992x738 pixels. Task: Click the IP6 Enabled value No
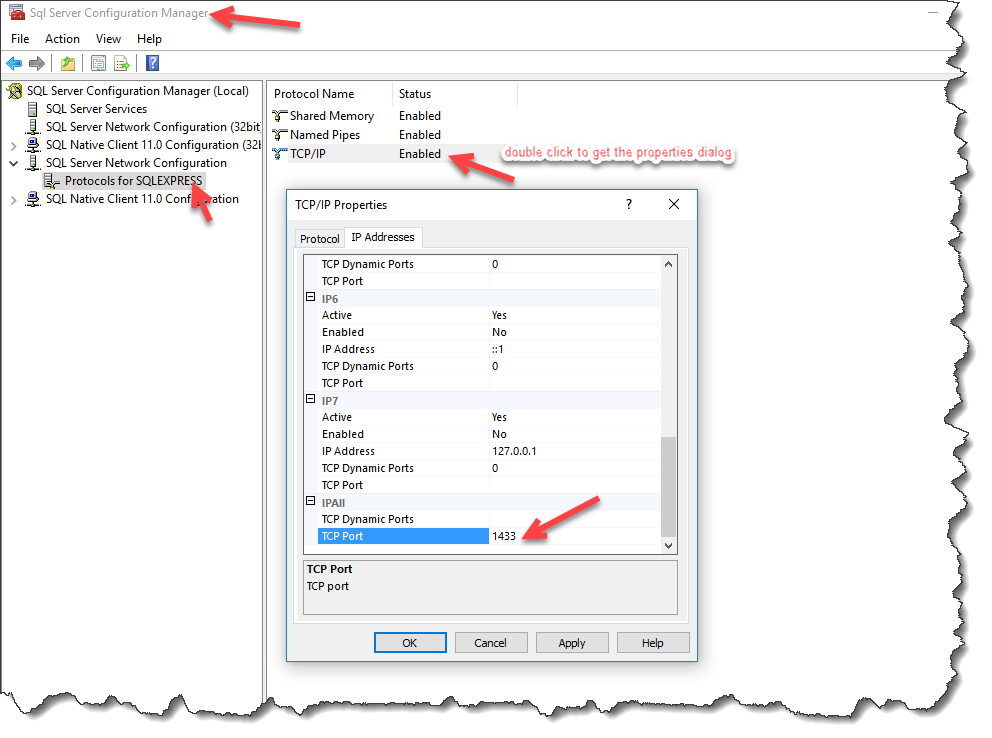point(499,332)
